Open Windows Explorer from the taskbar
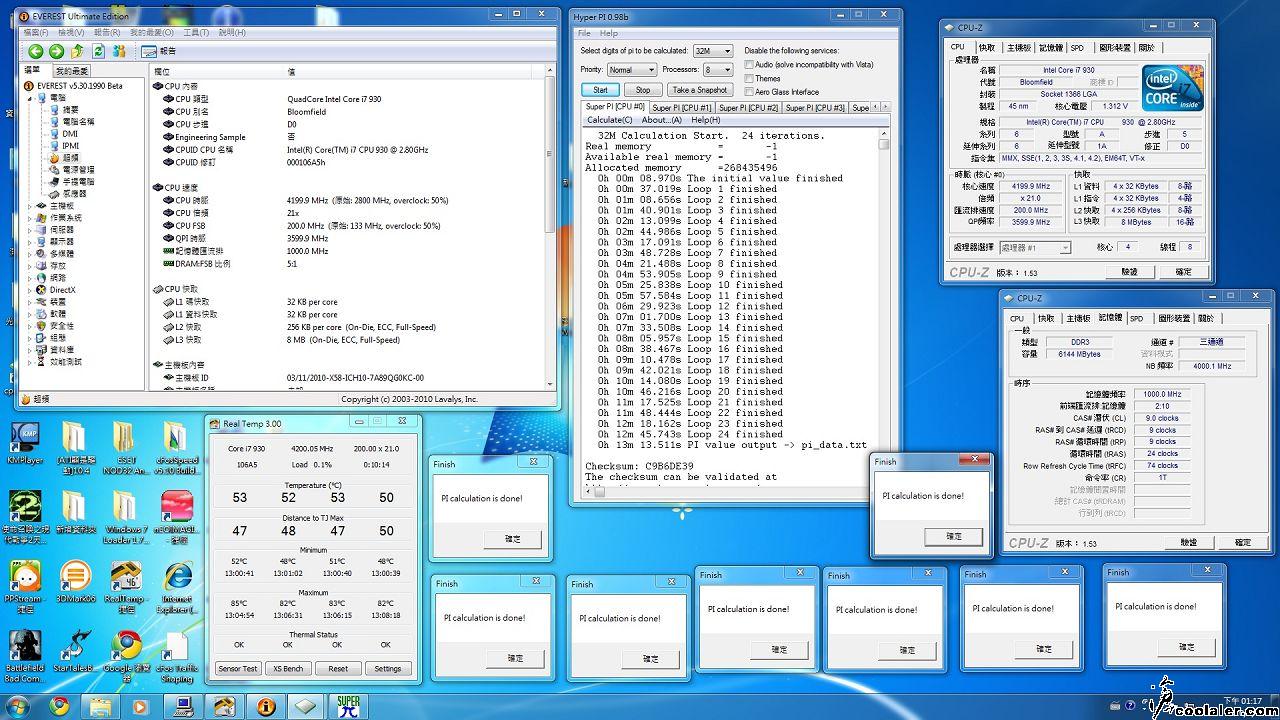The width and height of the screenshot is (1280, 720). pyautogui.click(x=100, y=706)
